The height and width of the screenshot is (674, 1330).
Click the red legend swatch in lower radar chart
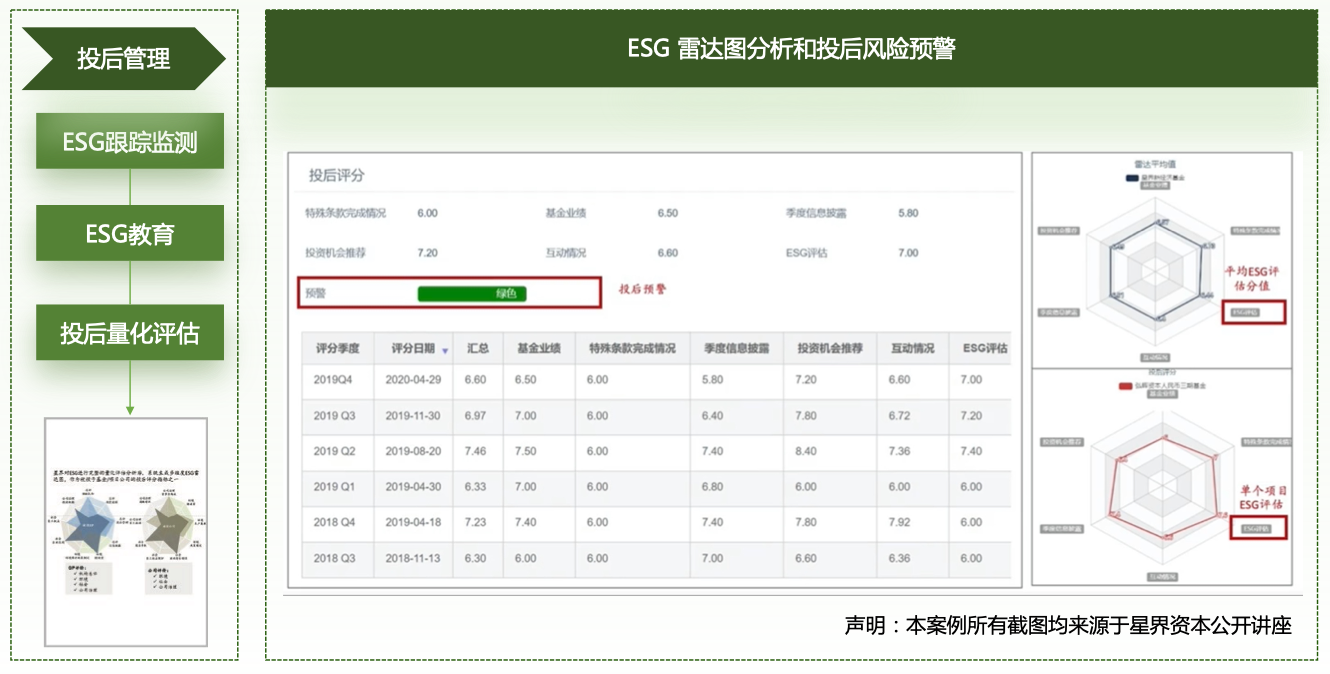point(1124,384)
